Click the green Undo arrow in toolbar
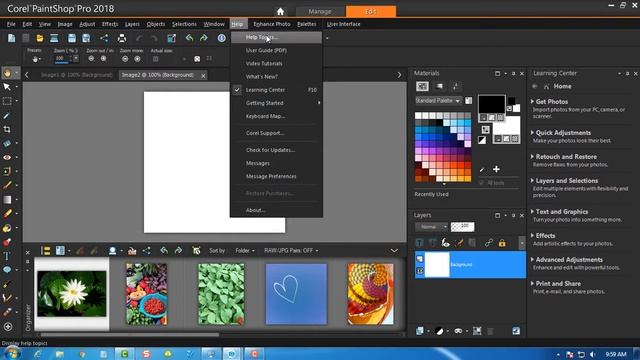 [189, 38]
